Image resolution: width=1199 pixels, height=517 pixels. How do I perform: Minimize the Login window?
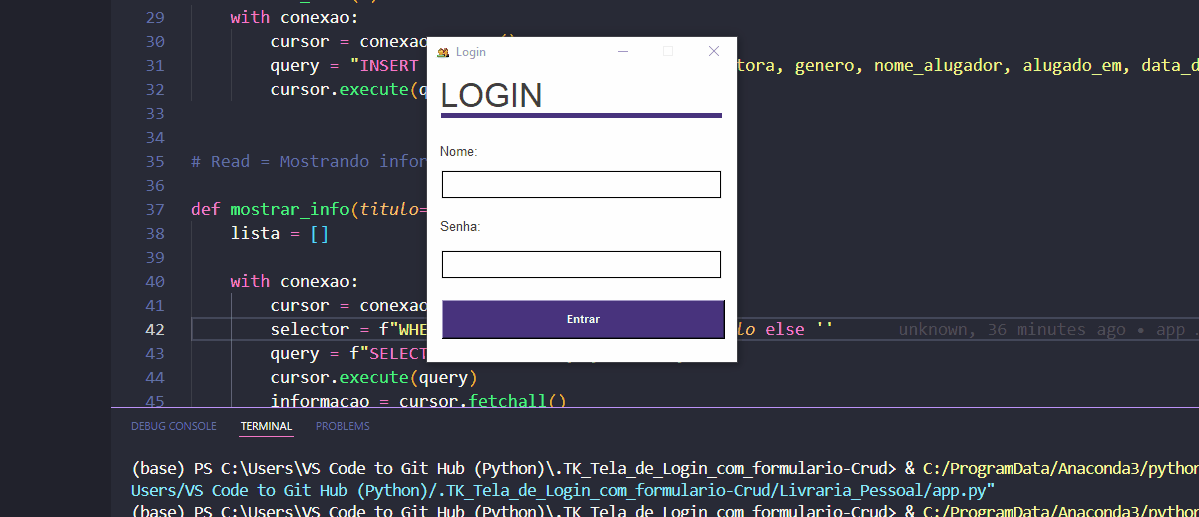pyautogui.click(x=622, y=51)
